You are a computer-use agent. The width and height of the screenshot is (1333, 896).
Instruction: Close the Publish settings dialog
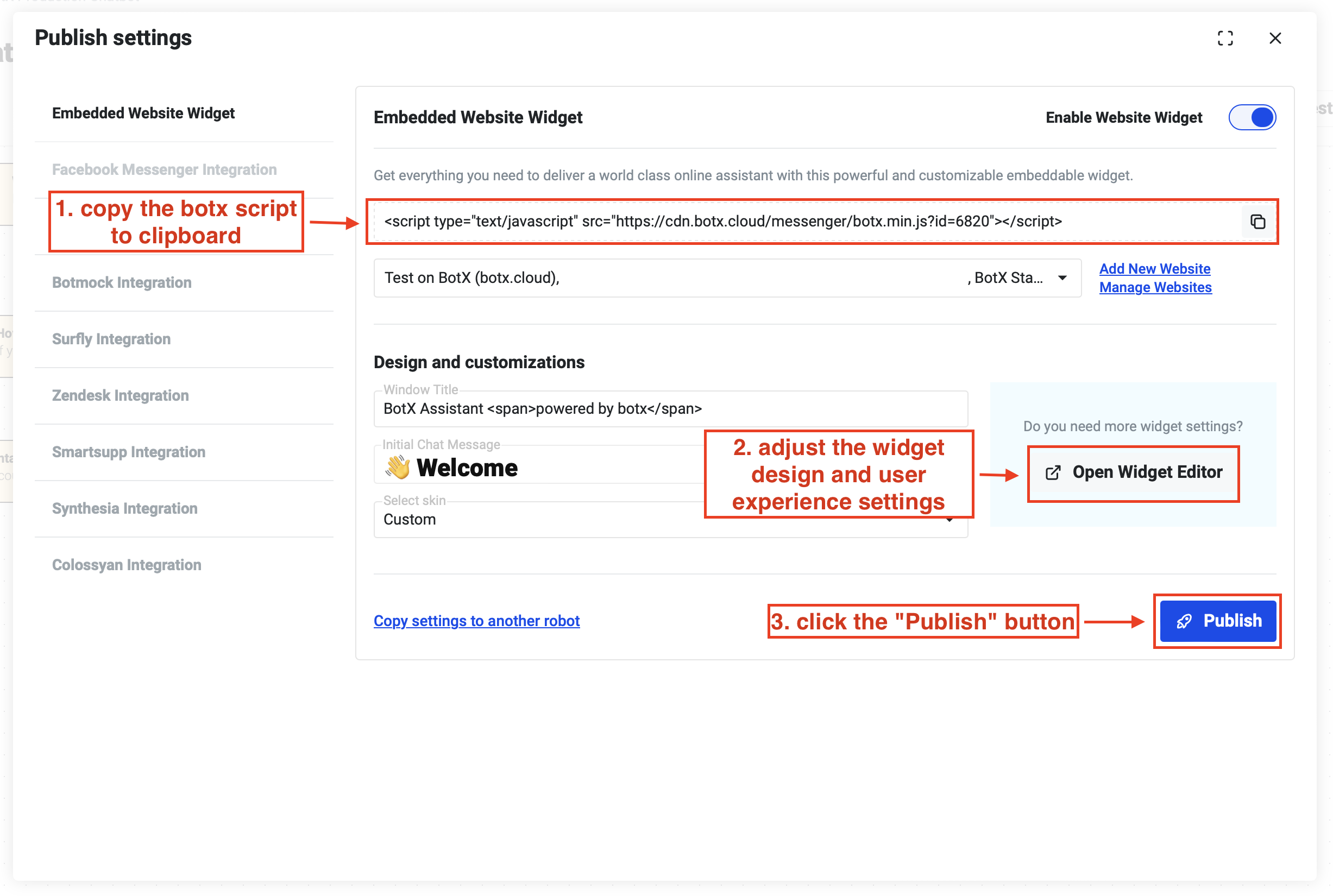pos(1275,37)
